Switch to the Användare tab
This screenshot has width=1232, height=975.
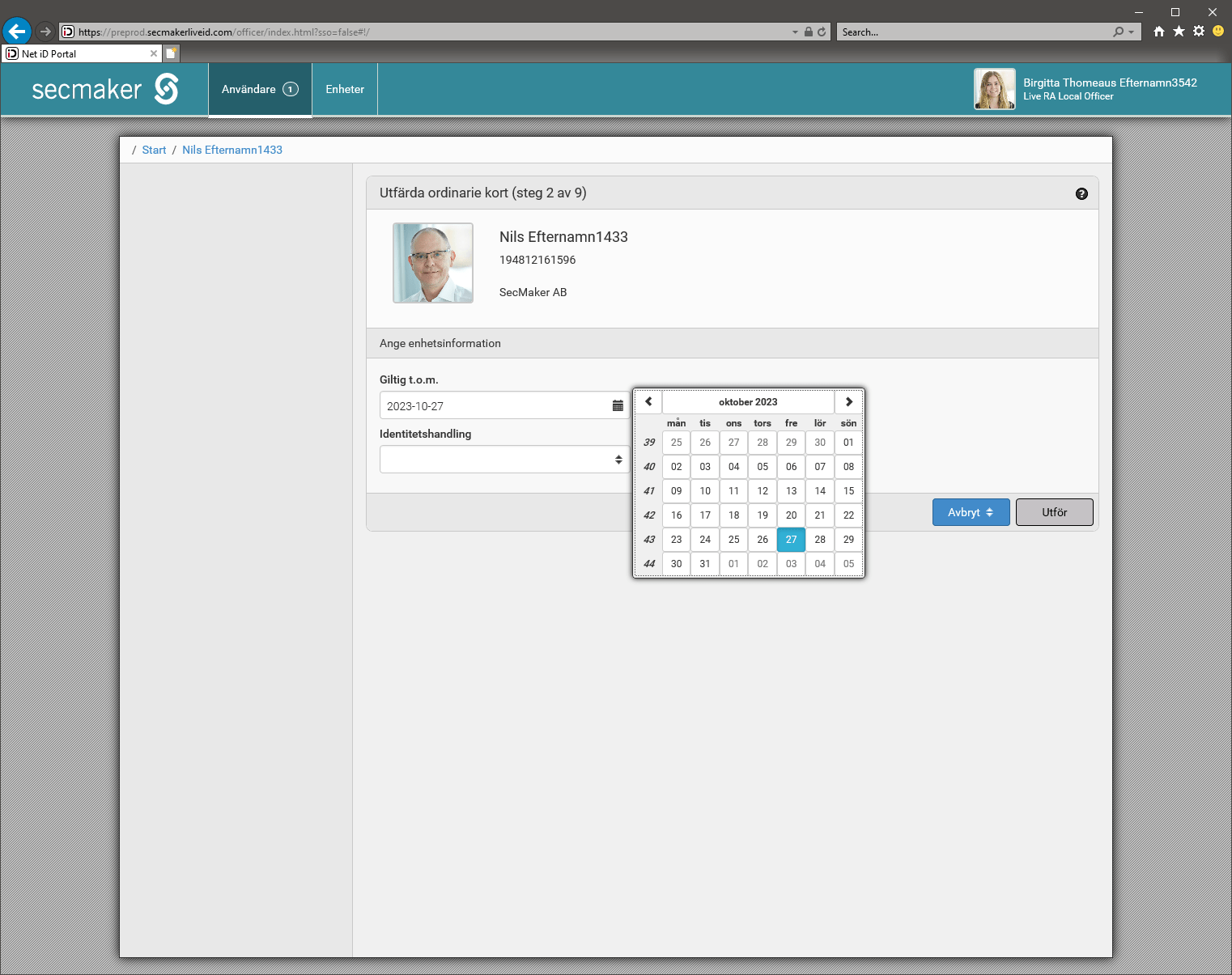pyautogui.click(x=259, y=89)
